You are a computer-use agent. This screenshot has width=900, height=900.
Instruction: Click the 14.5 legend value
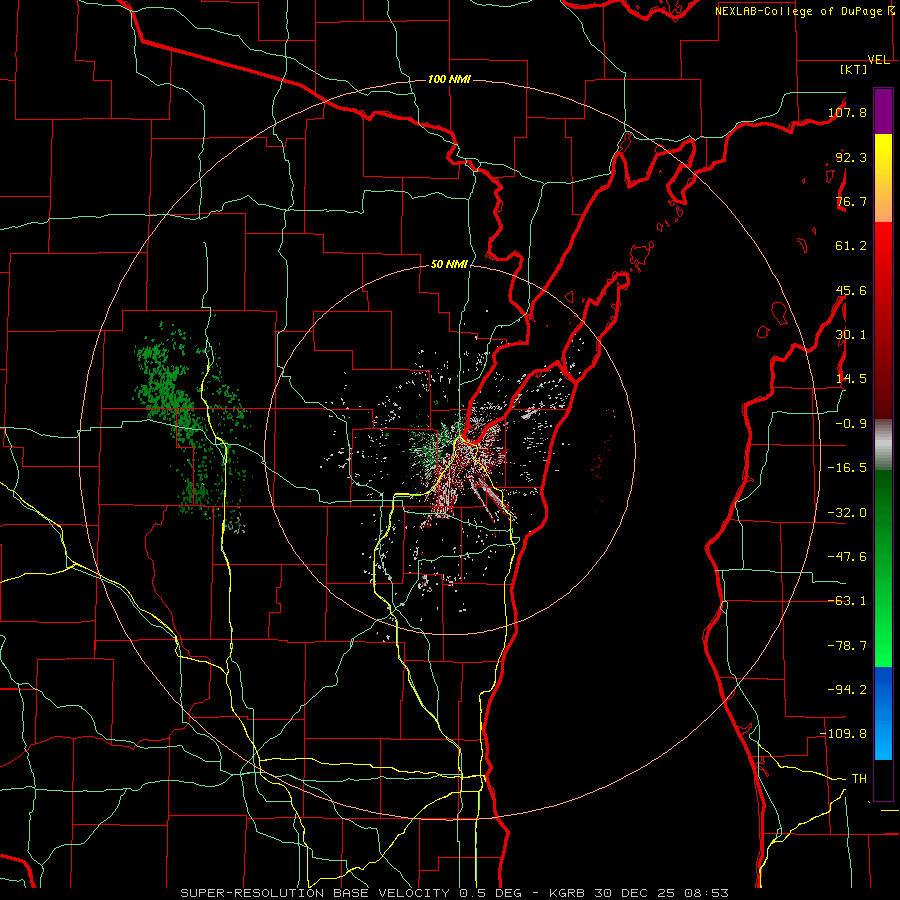click(851, 379)
